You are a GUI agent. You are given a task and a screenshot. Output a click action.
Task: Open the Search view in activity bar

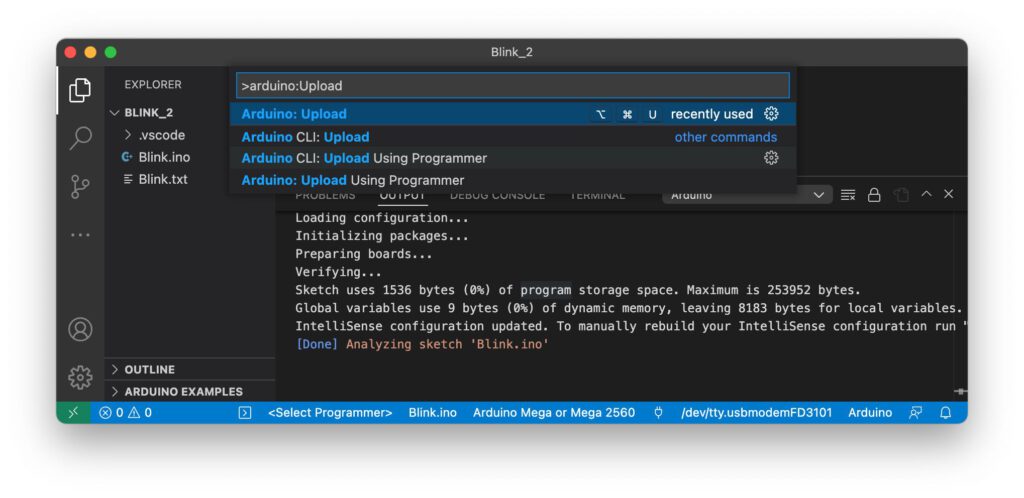(x=80, y=138)
